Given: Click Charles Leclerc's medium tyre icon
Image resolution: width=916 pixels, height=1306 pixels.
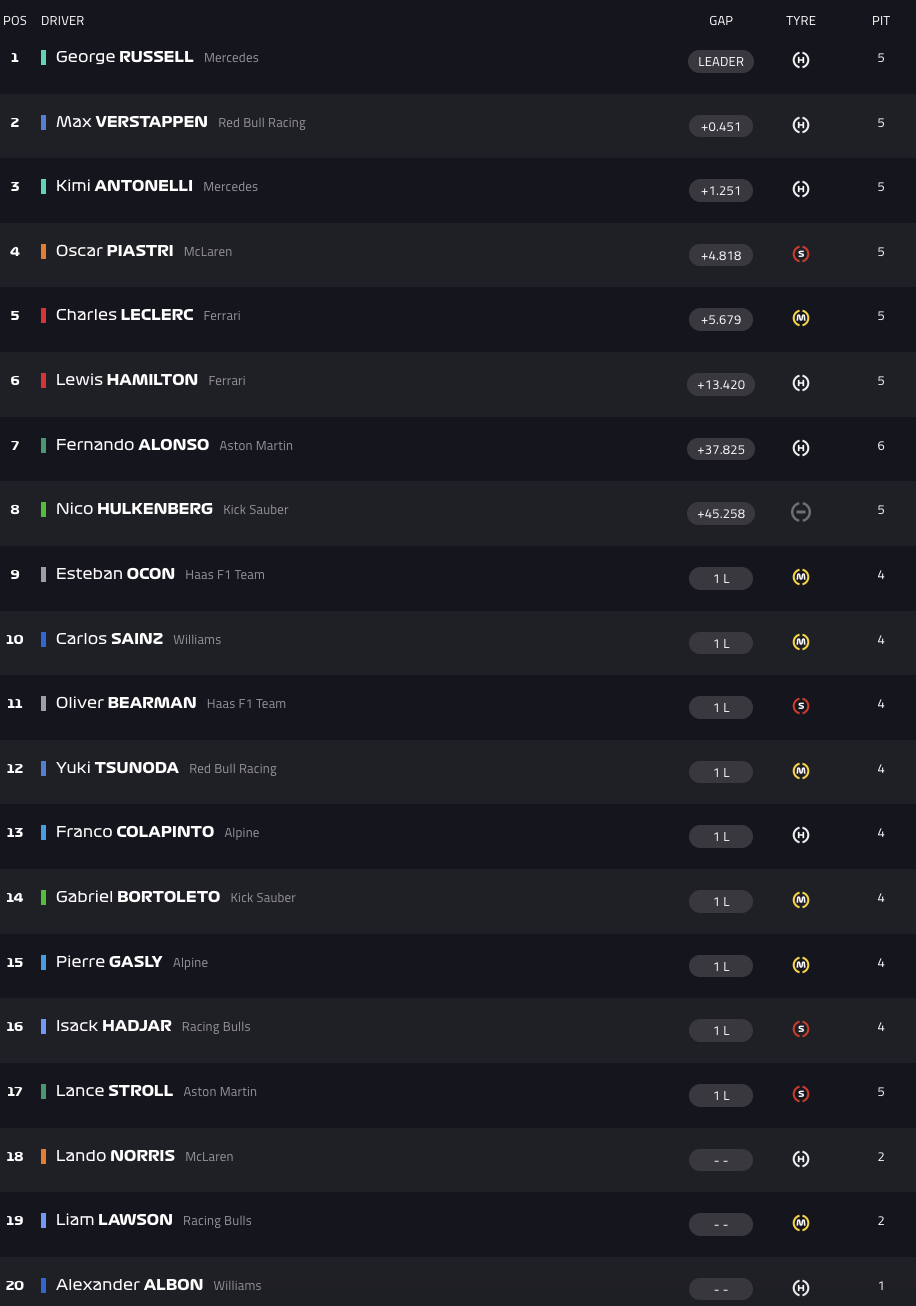Looking at the screenshot, I should tap(800, 318).
